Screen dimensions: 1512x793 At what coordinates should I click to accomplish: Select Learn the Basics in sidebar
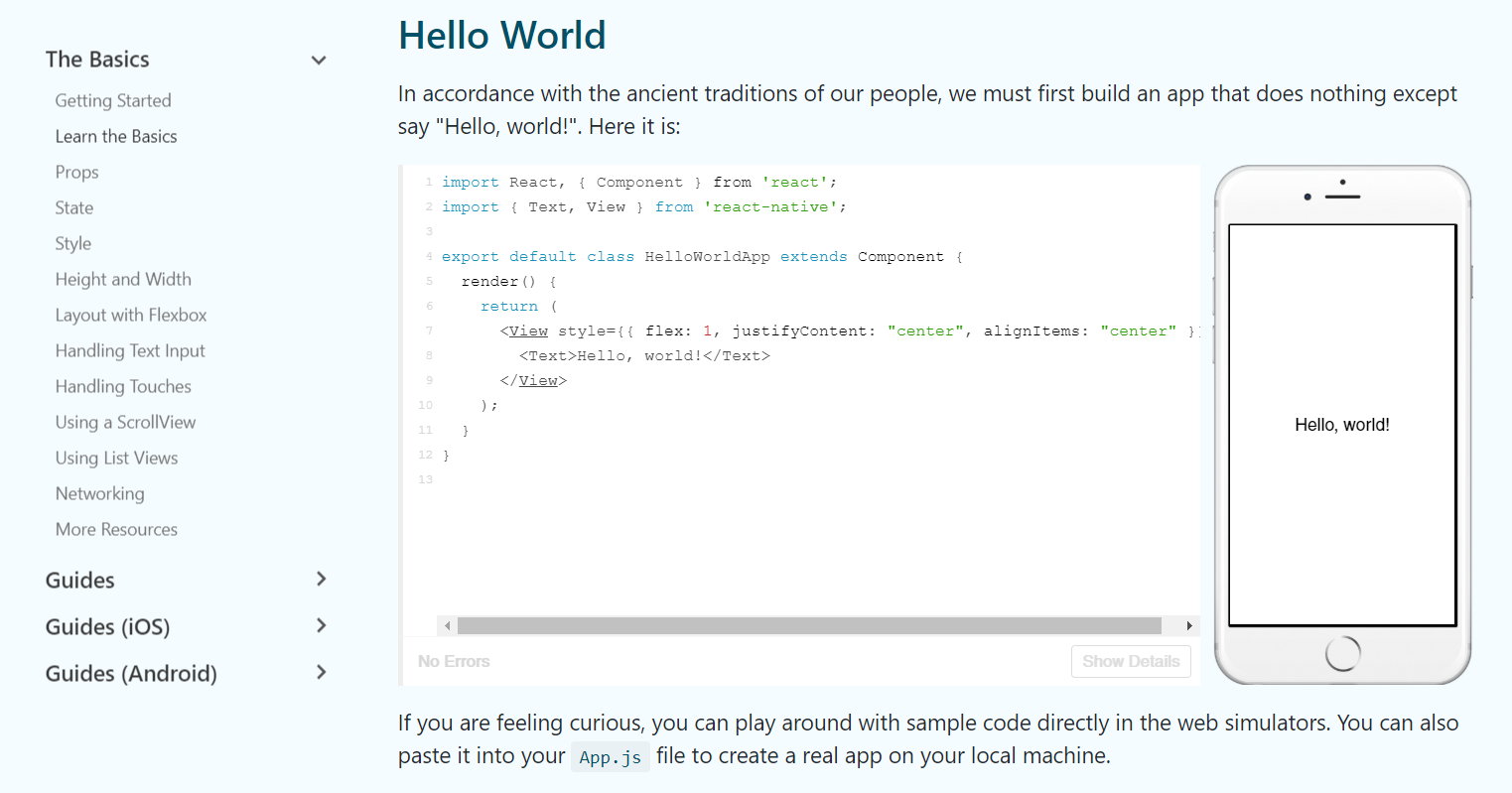[116, 137]
